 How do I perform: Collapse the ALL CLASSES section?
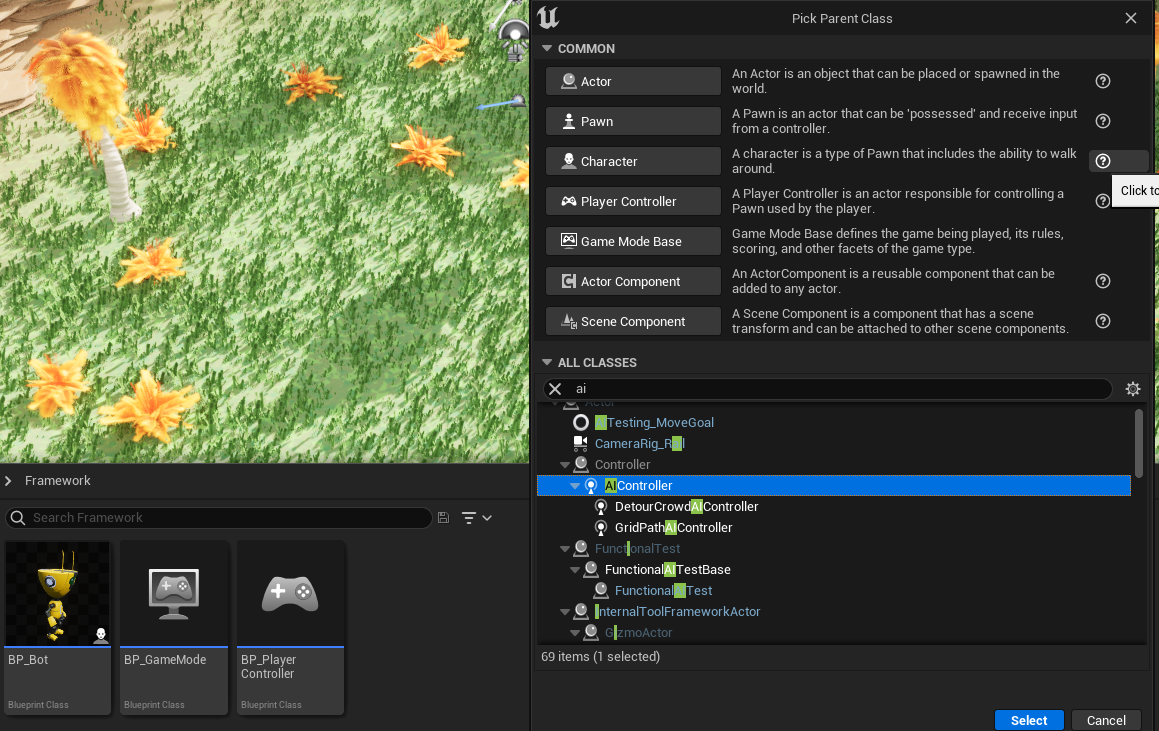(x=547, y=362)
